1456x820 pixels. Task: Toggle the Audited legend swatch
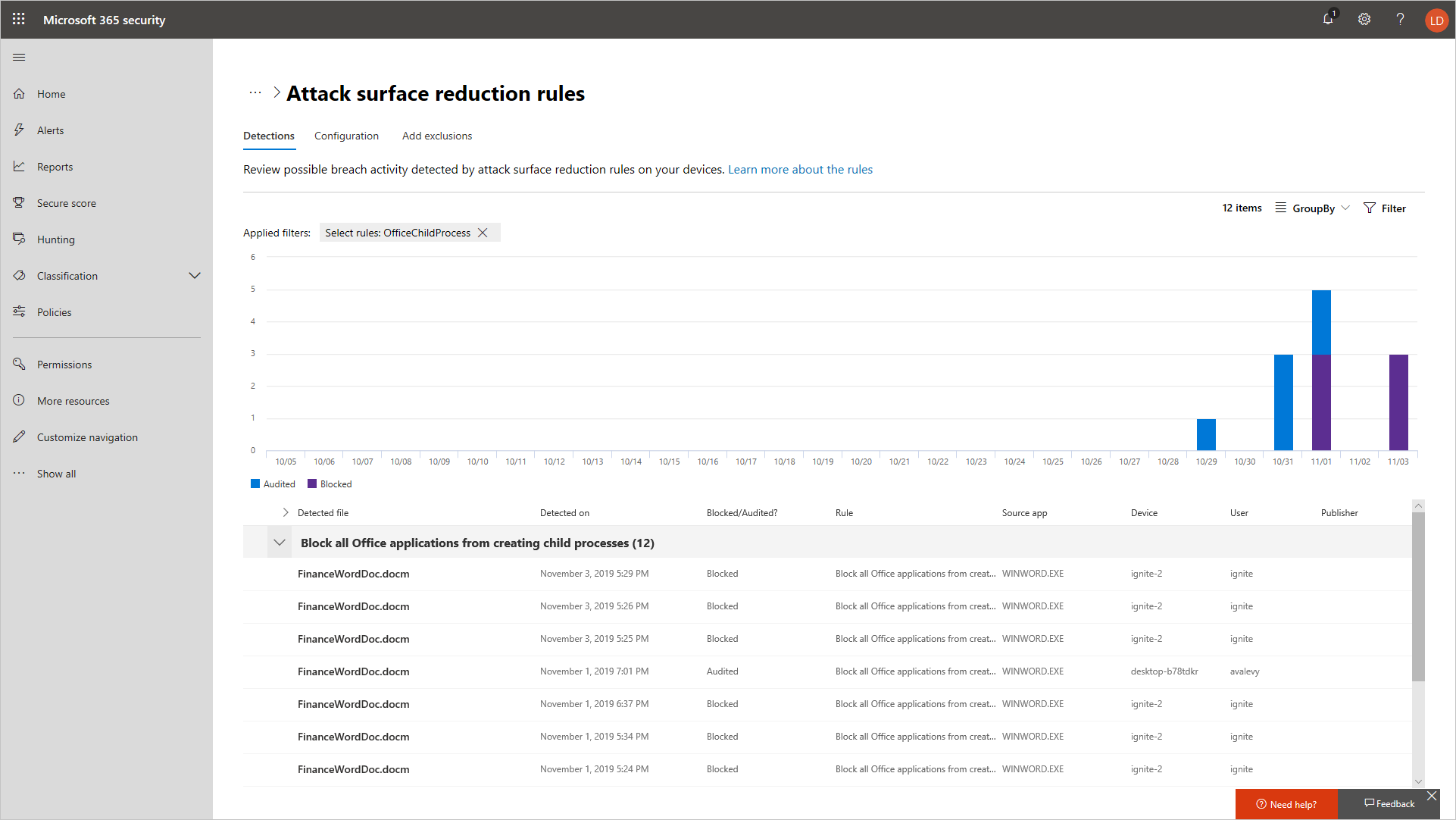pyautogui.click(x=255, y=484)
